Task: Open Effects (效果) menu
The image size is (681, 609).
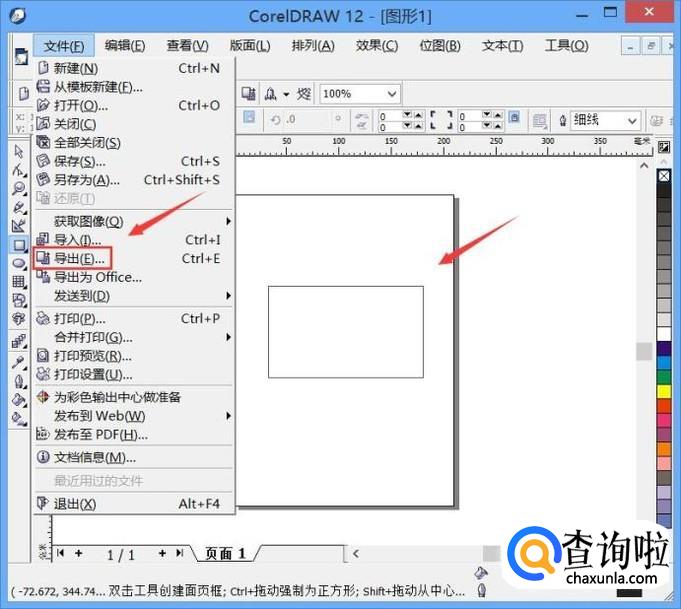Action: coord(377,45)
